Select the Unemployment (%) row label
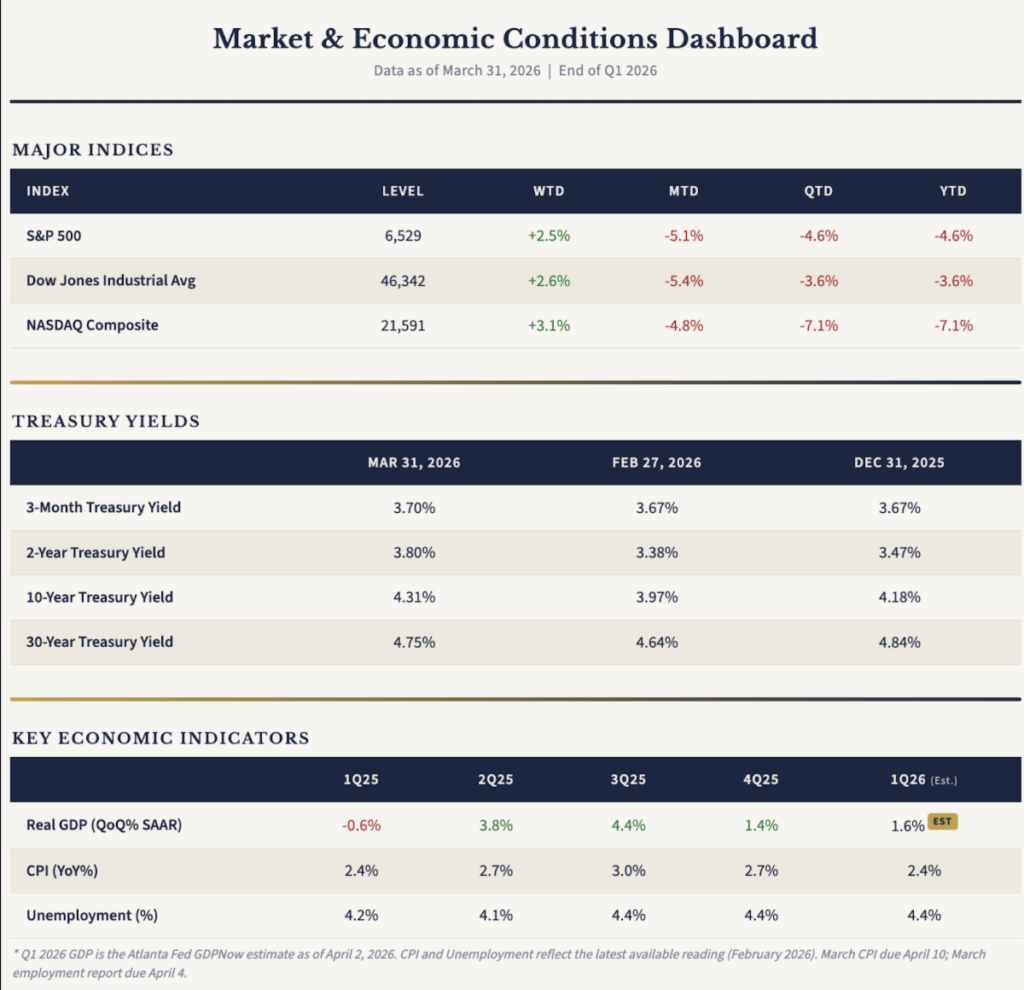 point(92,915)
